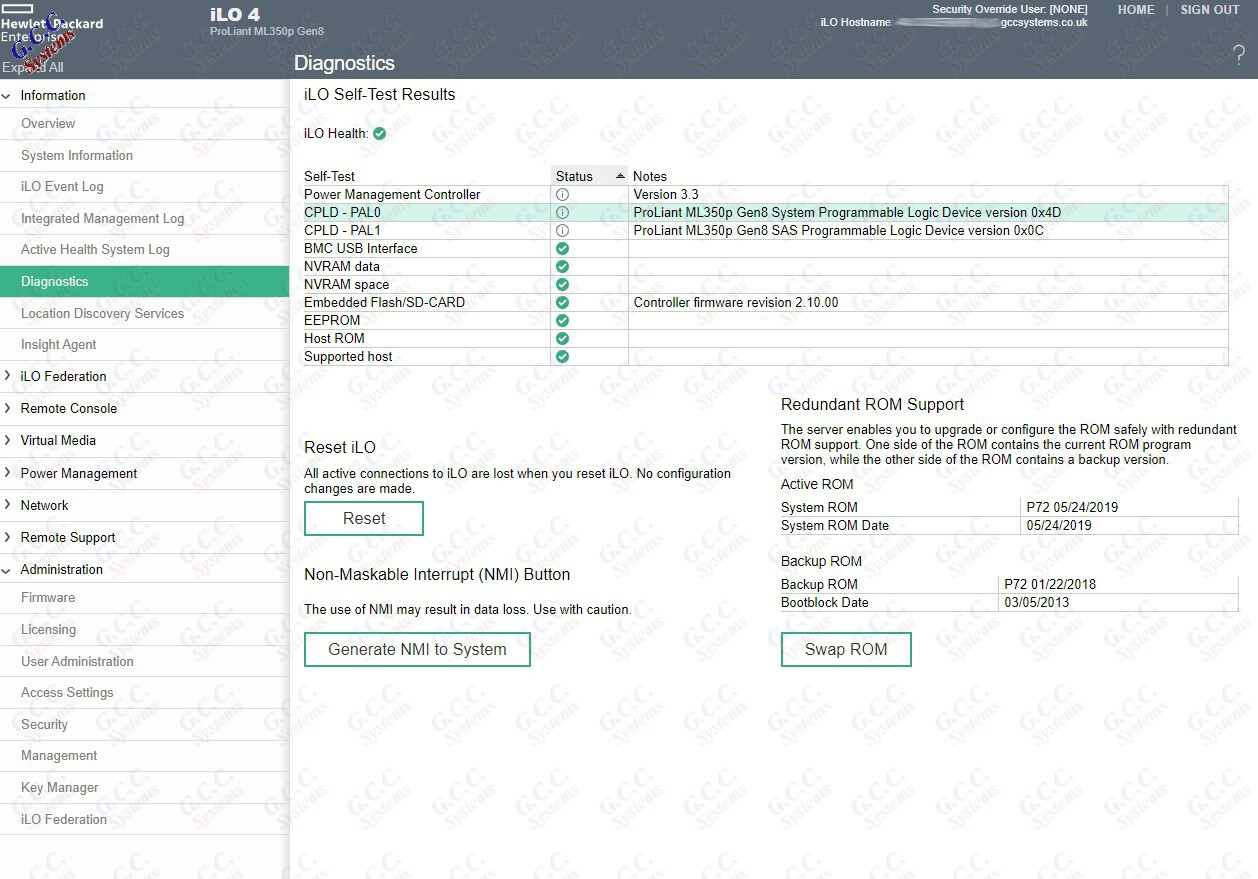Screen dimensions: 1258x879
Task: Click the Reset iLO button
Action: pos(364,519)
